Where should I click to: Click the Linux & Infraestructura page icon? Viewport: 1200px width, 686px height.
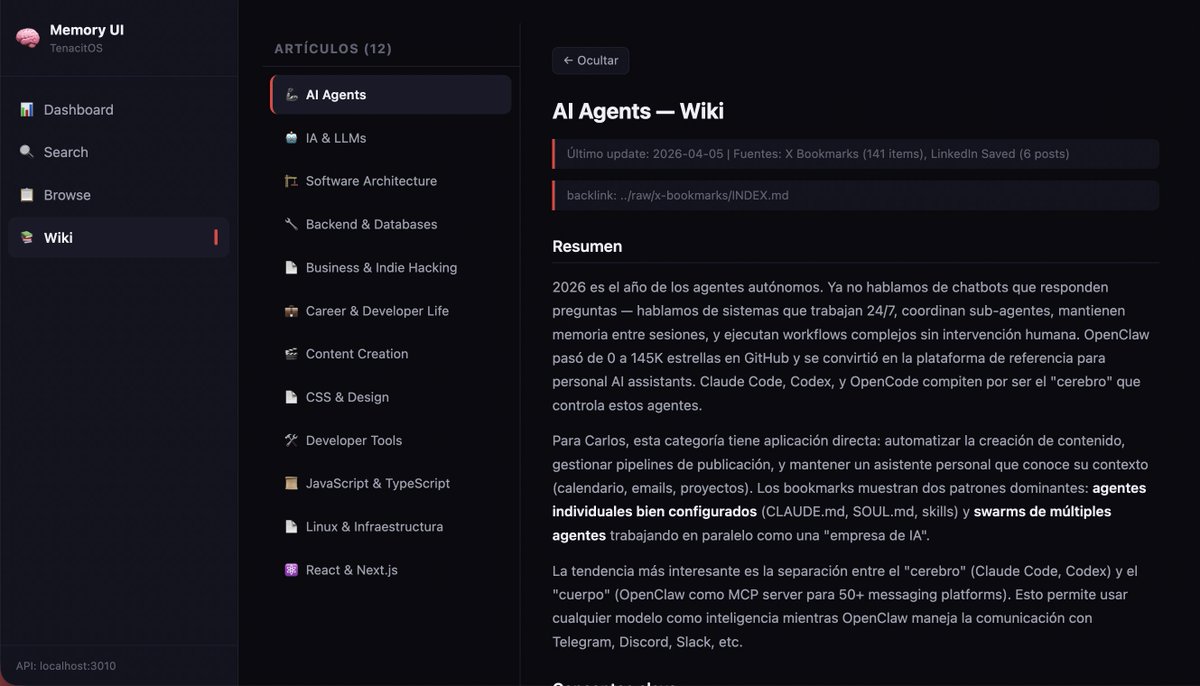[x=291, y=527]
